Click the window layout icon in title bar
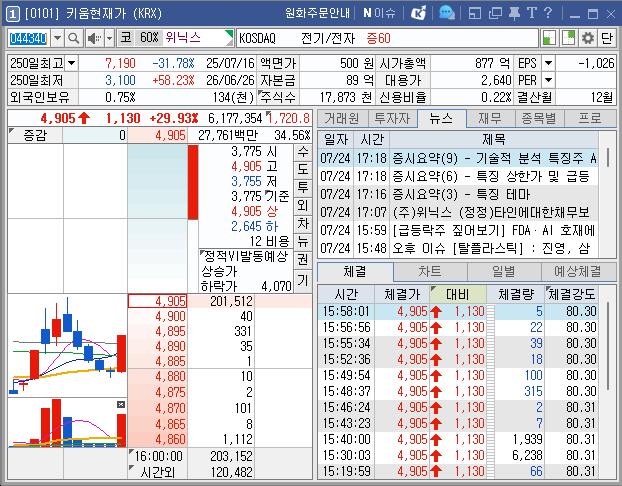 tap(475, 14)
